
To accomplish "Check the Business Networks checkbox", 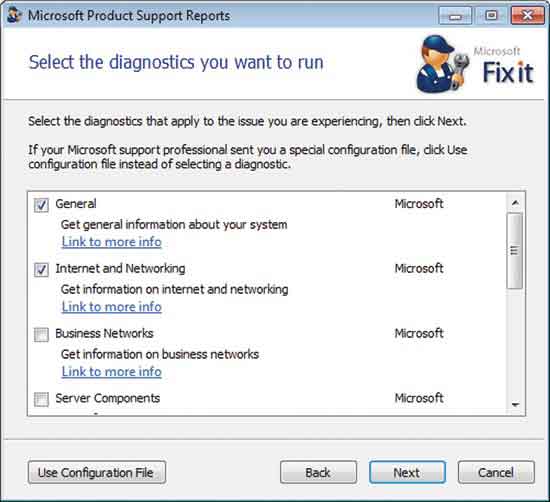I will (41, 334).
